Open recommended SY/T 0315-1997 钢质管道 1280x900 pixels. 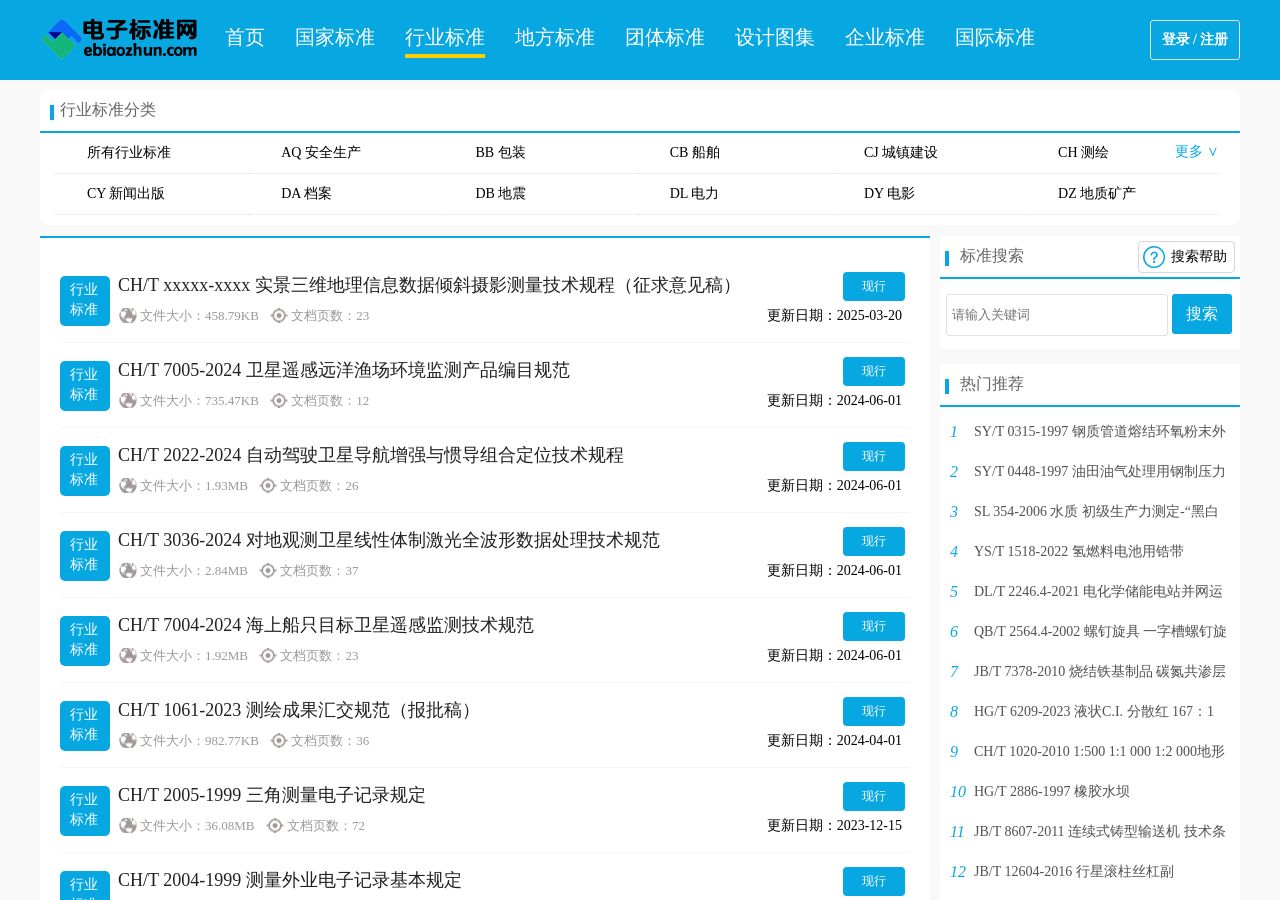pos(1100,432)
